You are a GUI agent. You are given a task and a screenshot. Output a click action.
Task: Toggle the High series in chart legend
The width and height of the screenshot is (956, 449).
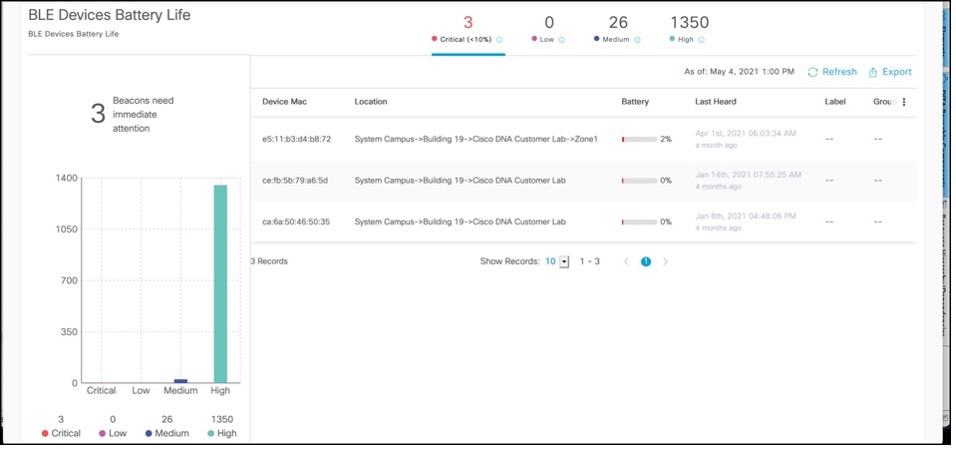click(222, 433)
